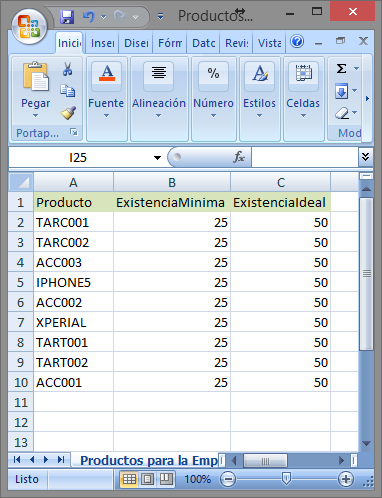Expand the Alineación group
This screenshot has height=498, width=382.
tap(159, 99)
